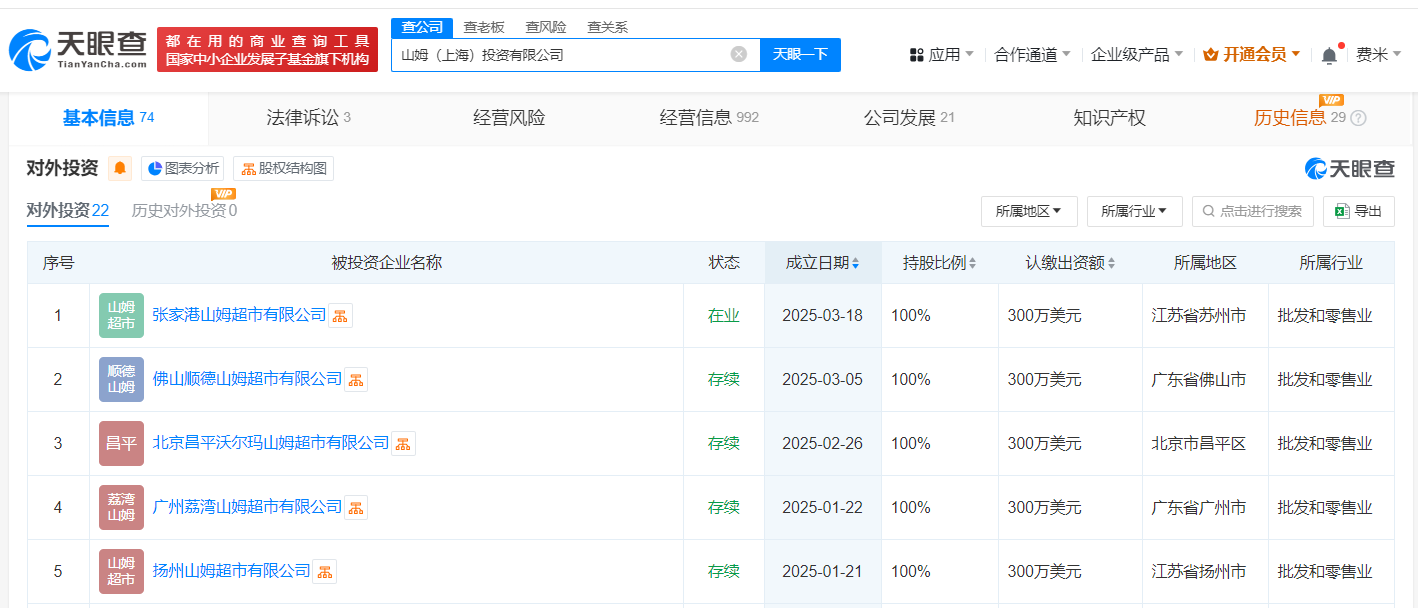
Task: Open the equity tree icon for 北京昌平沃尔玛山姆超市有限公司
Action: [403, 443]
